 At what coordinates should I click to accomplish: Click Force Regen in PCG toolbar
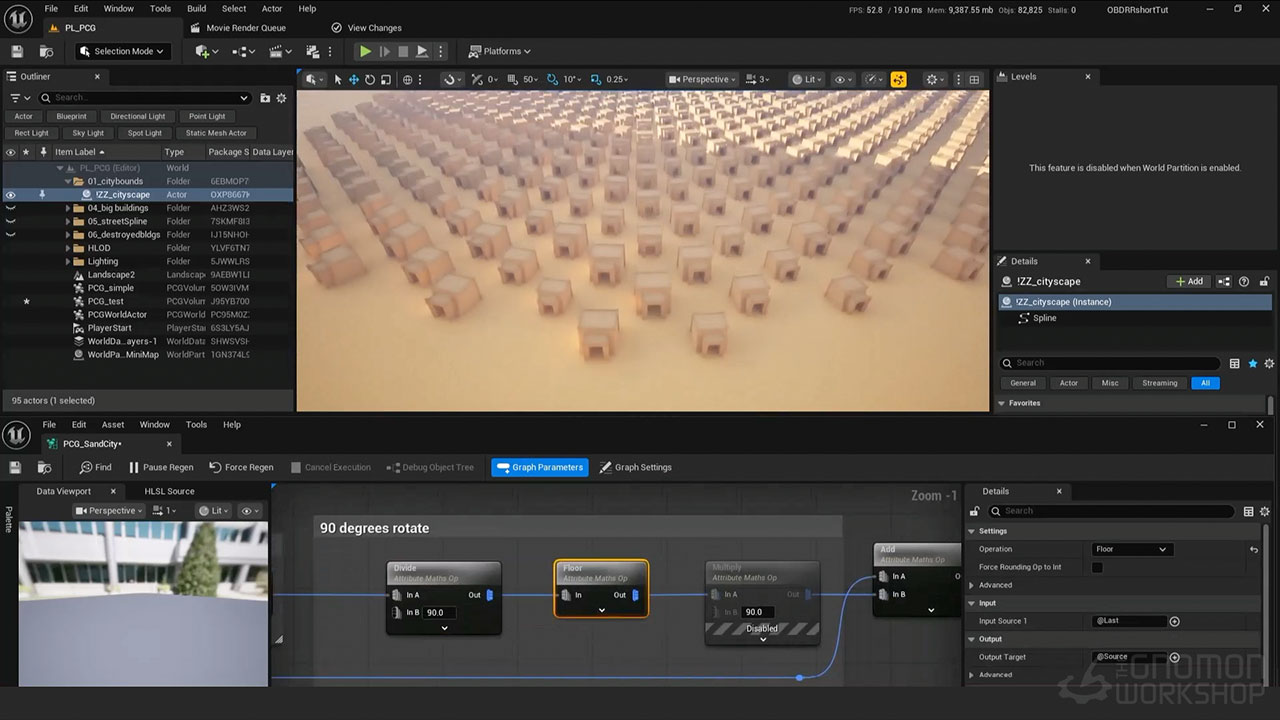coord(241,467)
